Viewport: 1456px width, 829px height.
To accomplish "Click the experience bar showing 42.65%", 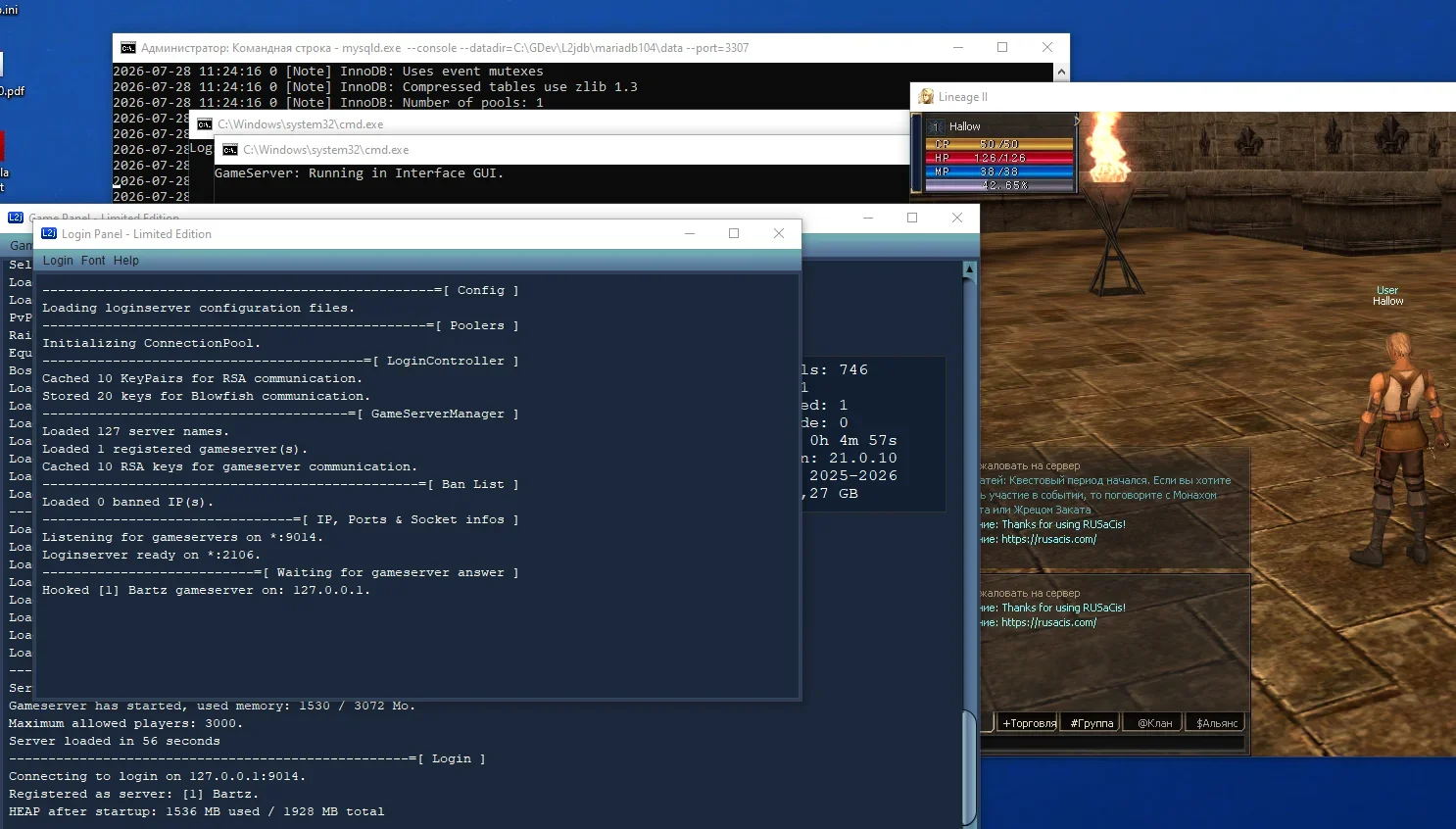I will point(999,185).
